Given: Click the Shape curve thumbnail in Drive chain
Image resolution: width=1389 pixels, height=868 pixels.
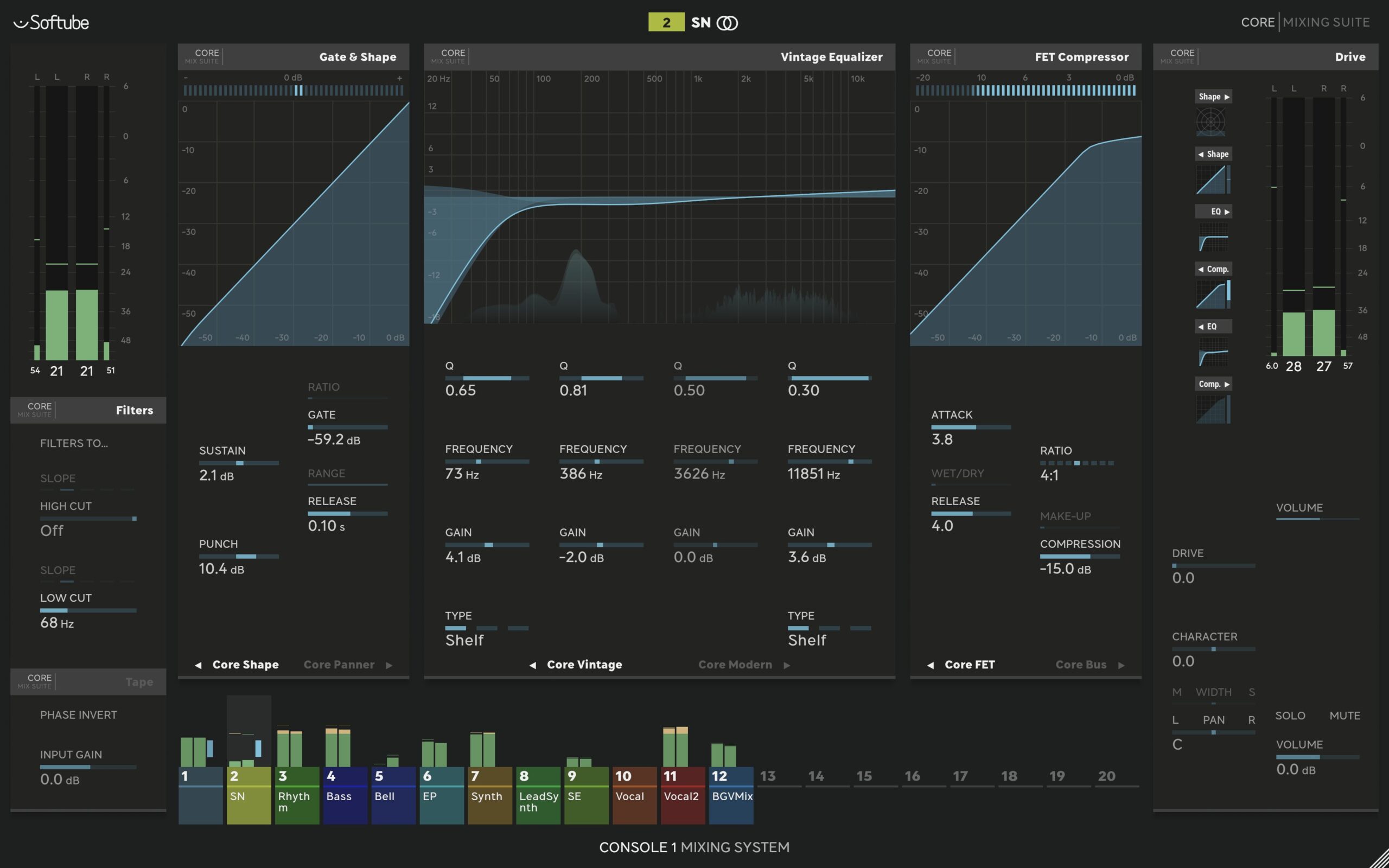Looking at the screenshot, I should (x=1213, y=179).
